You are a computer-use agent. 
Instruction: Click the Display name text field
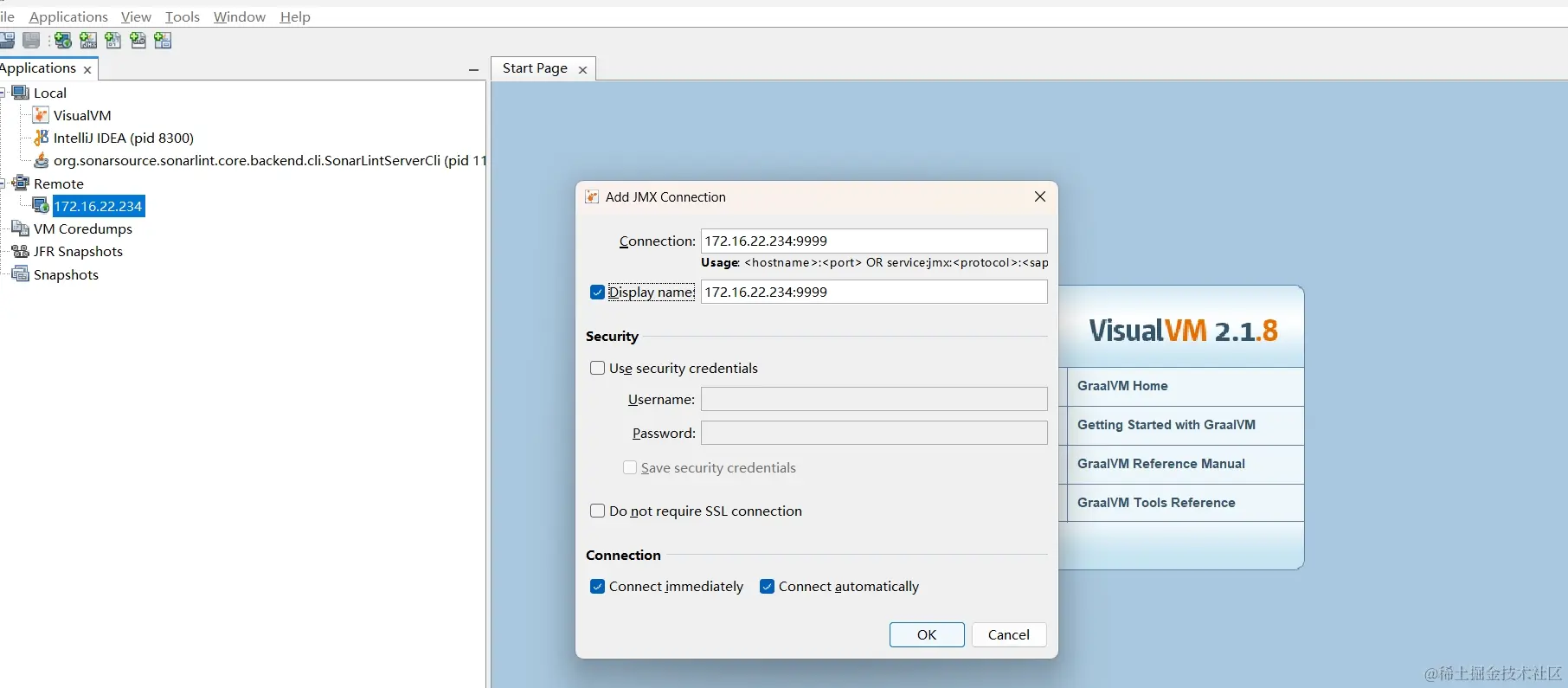point(874,292)
